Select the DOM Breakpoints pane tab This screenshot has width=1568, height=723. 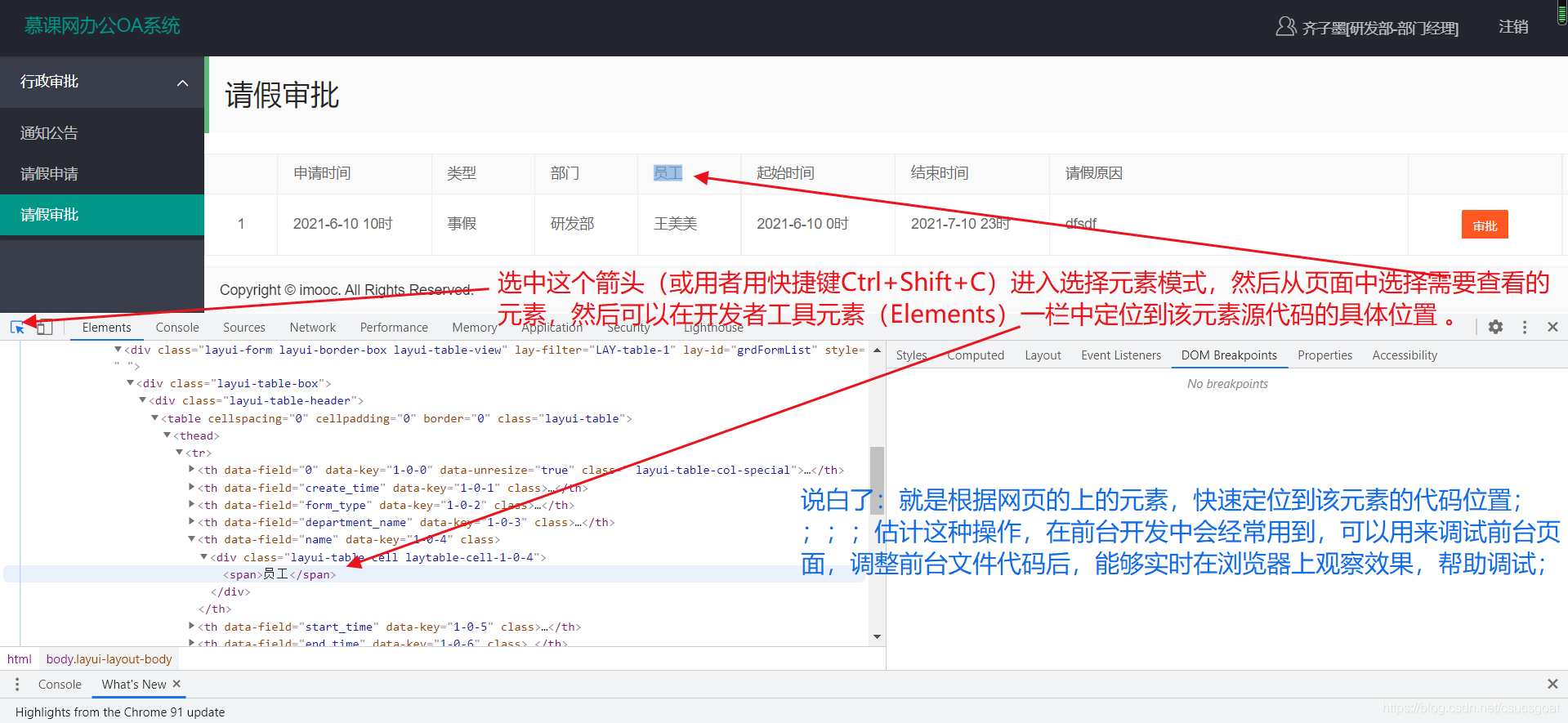point(1229,355)
